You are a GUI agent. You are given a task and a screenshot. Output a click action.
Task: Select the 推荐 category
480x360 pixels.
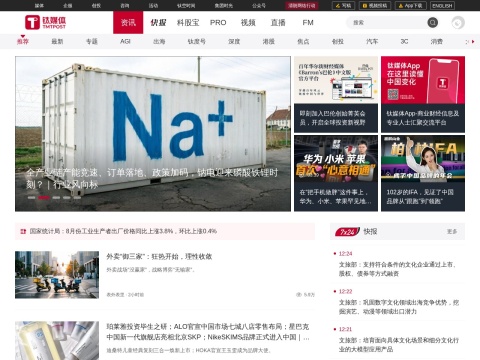pyautogui.click(x=23, y=41)
